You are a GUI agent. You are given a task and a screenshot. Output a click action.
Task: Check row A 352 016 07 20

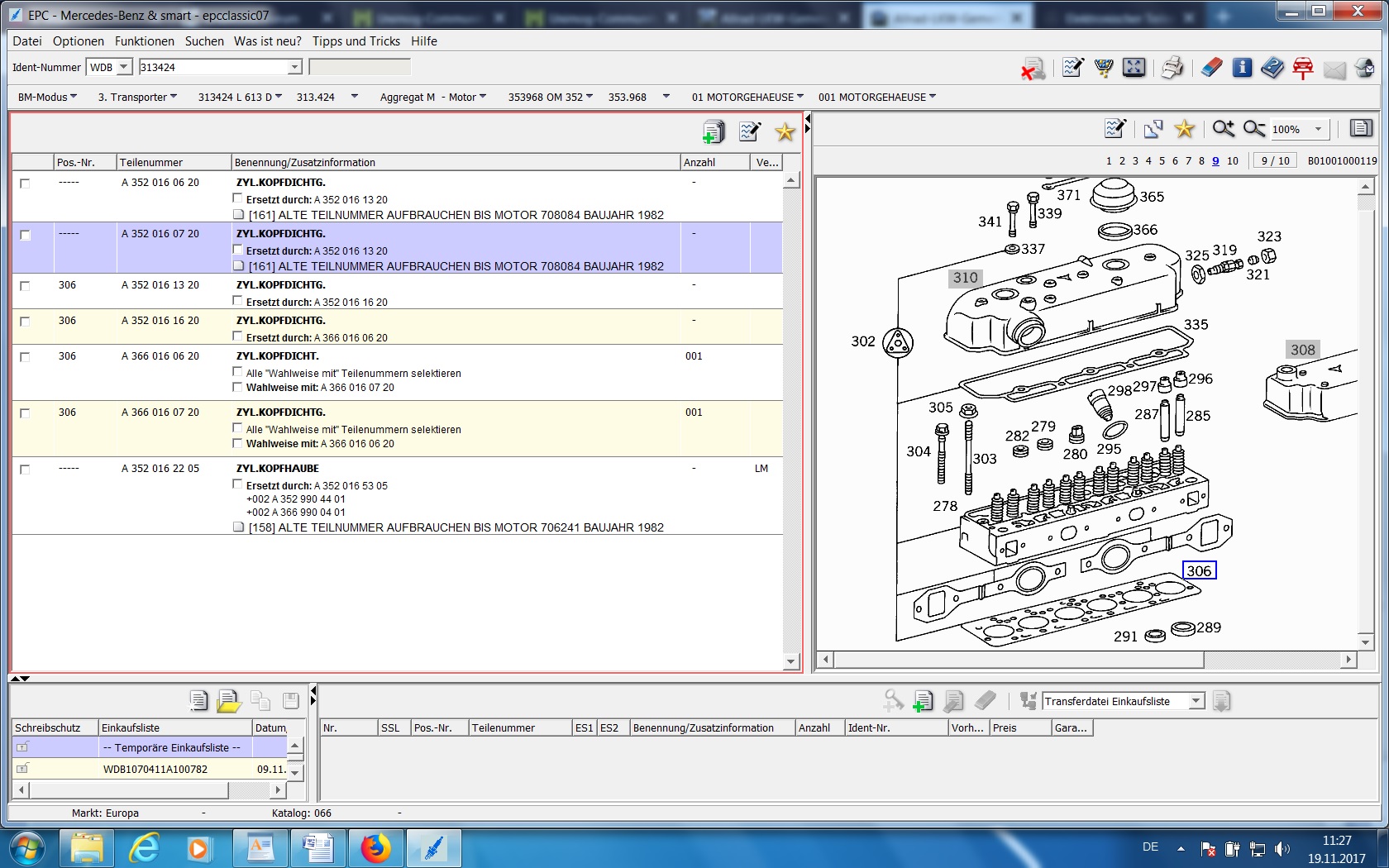click(x=25, y=235)
